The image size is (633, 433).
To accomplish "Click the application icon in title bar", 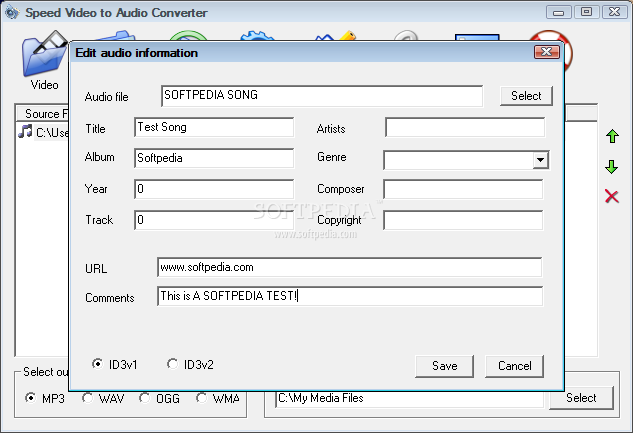I will click(x=12, y=12).
